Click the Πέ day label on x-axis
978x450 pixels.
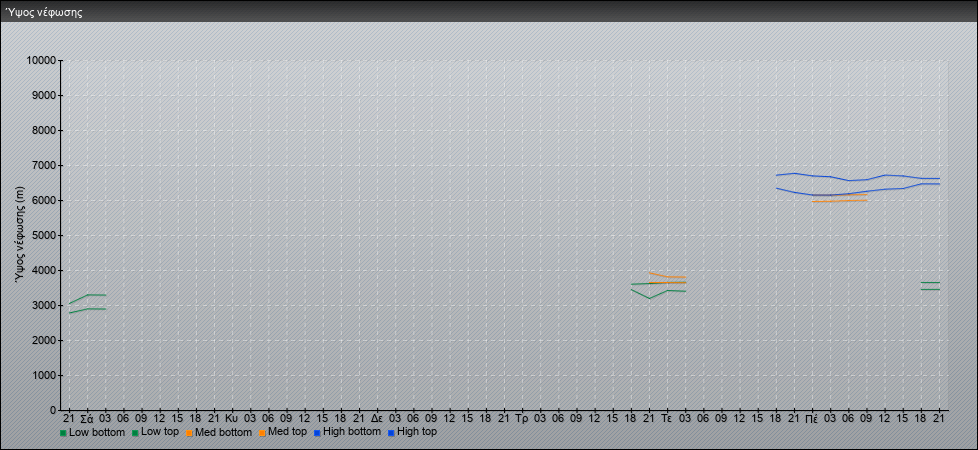coord(812,418)
